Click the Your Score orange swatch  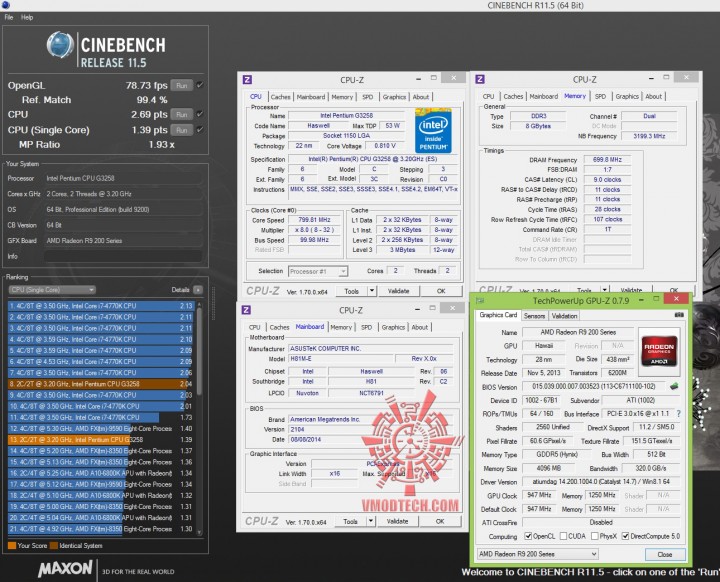click(x=11, y=545)
